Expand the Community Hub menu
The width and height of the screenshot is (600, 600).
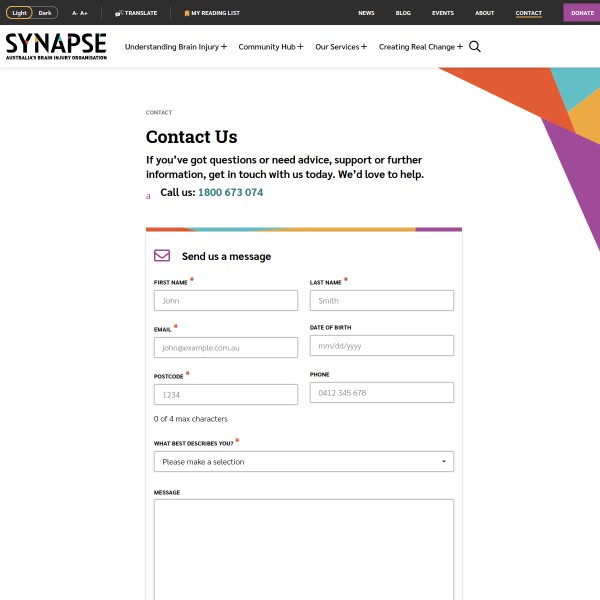[271, 47]
